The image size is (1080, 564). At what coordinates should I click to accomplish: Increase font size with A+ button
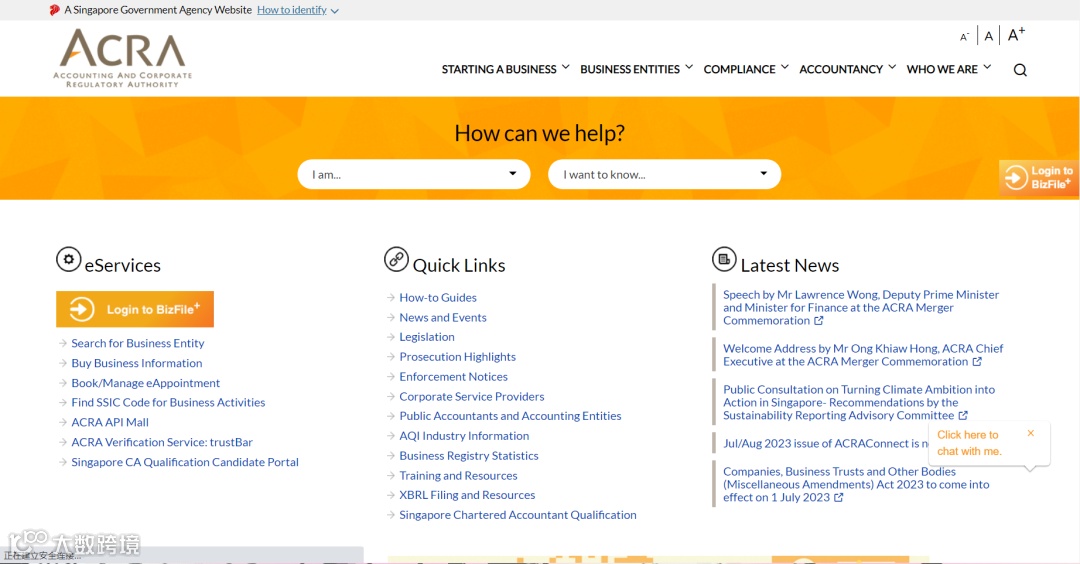[x=1016, y=34]
